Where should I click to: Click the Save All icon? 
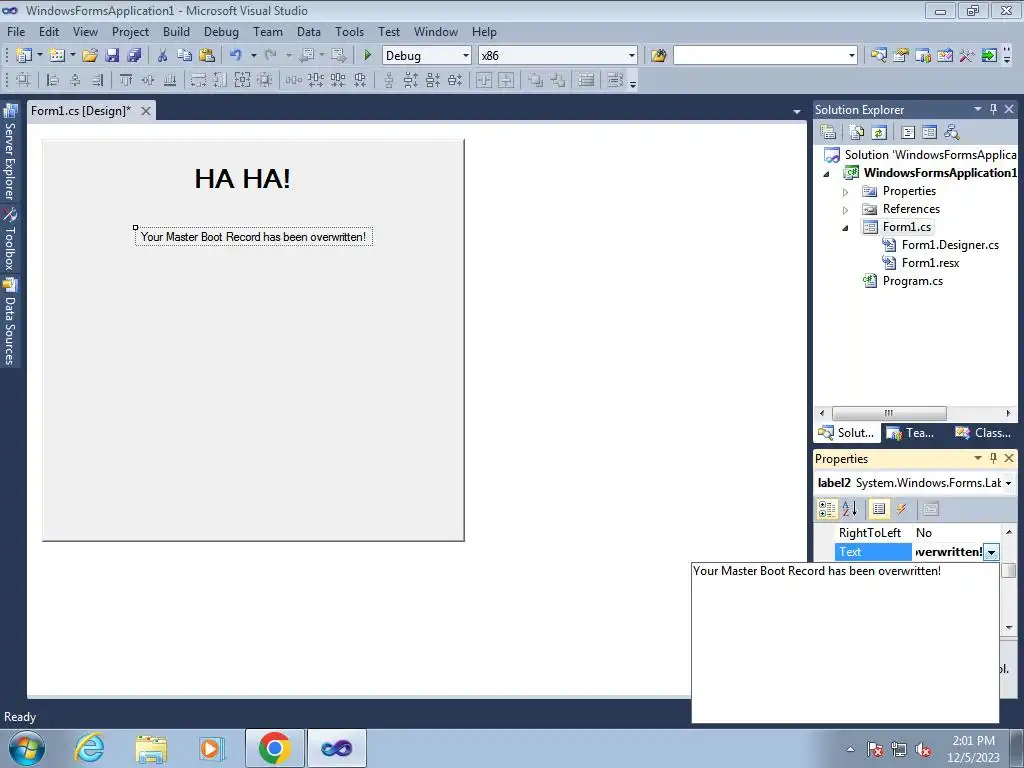134,56
